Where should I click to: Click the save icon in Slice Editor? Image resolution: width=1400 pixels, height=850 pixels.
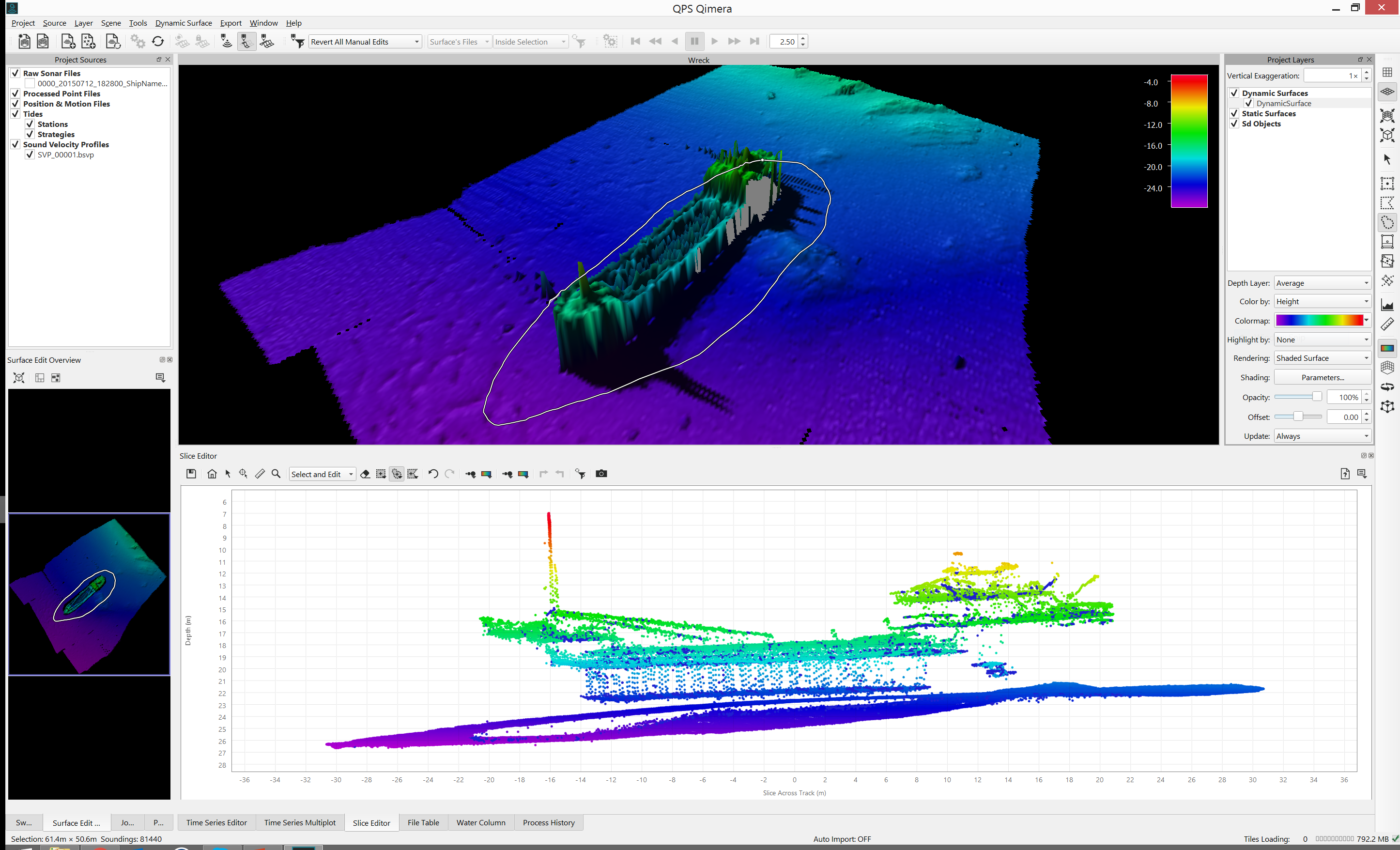[191, 474]
